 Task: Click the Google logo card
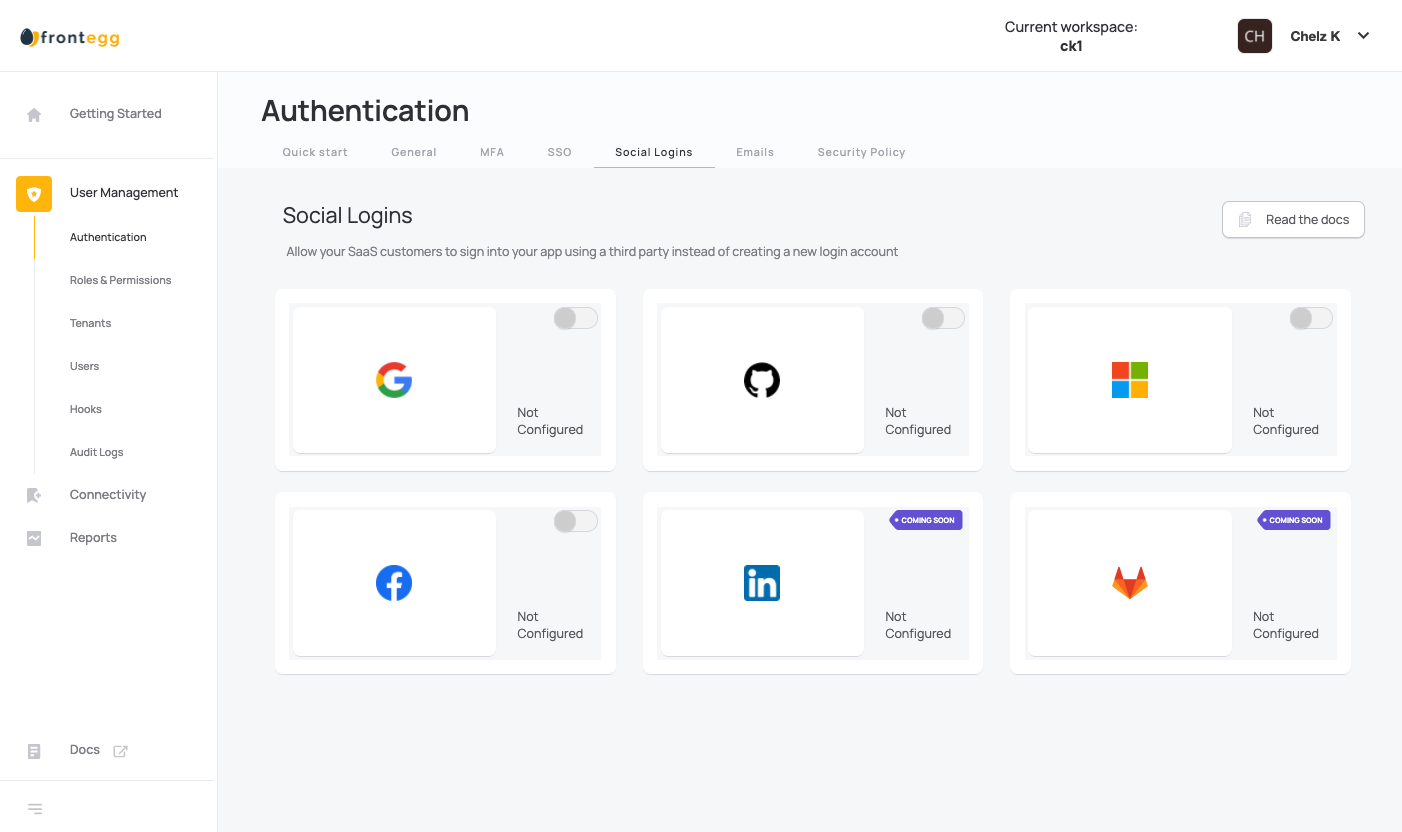tap(394, 380)
